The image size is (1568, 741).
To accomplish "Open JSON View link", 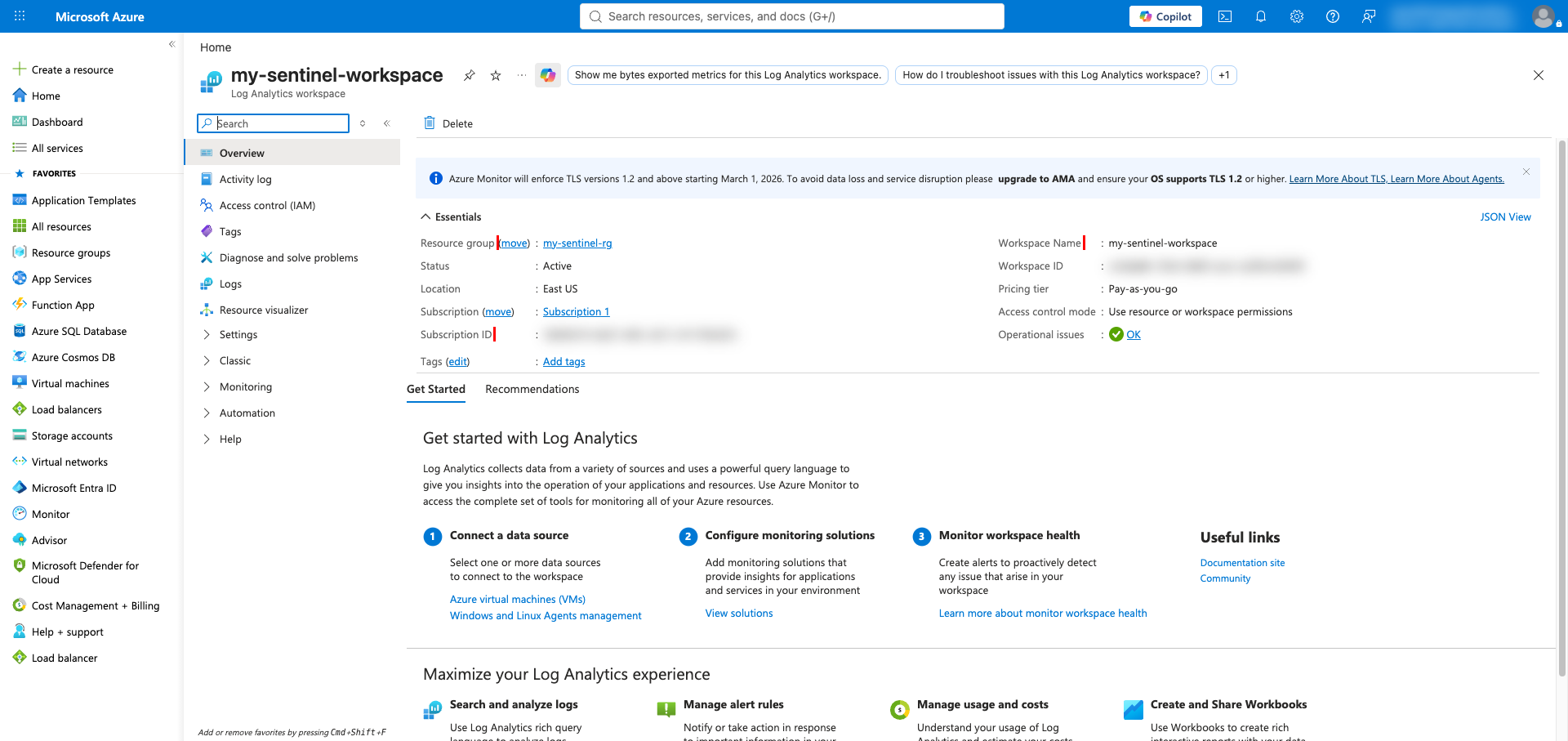I will 1505,216.
